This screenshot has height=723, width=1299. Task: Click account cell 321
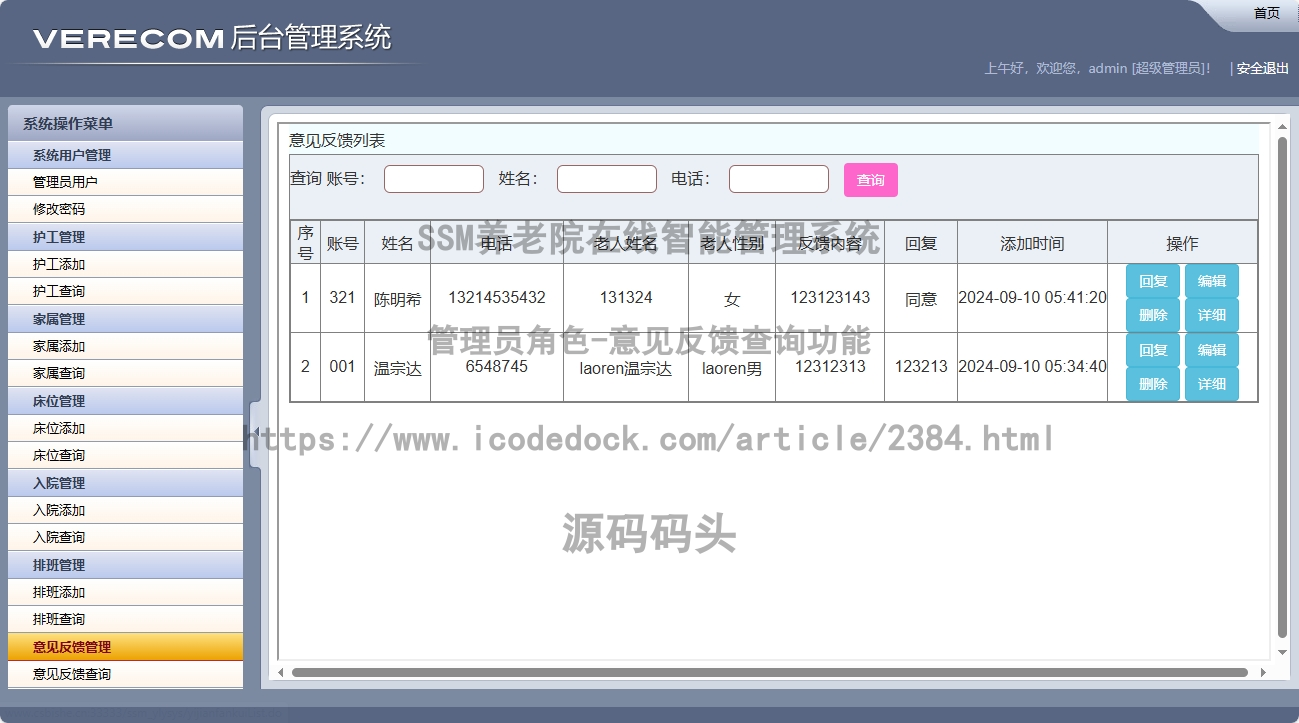click(342, 298)
